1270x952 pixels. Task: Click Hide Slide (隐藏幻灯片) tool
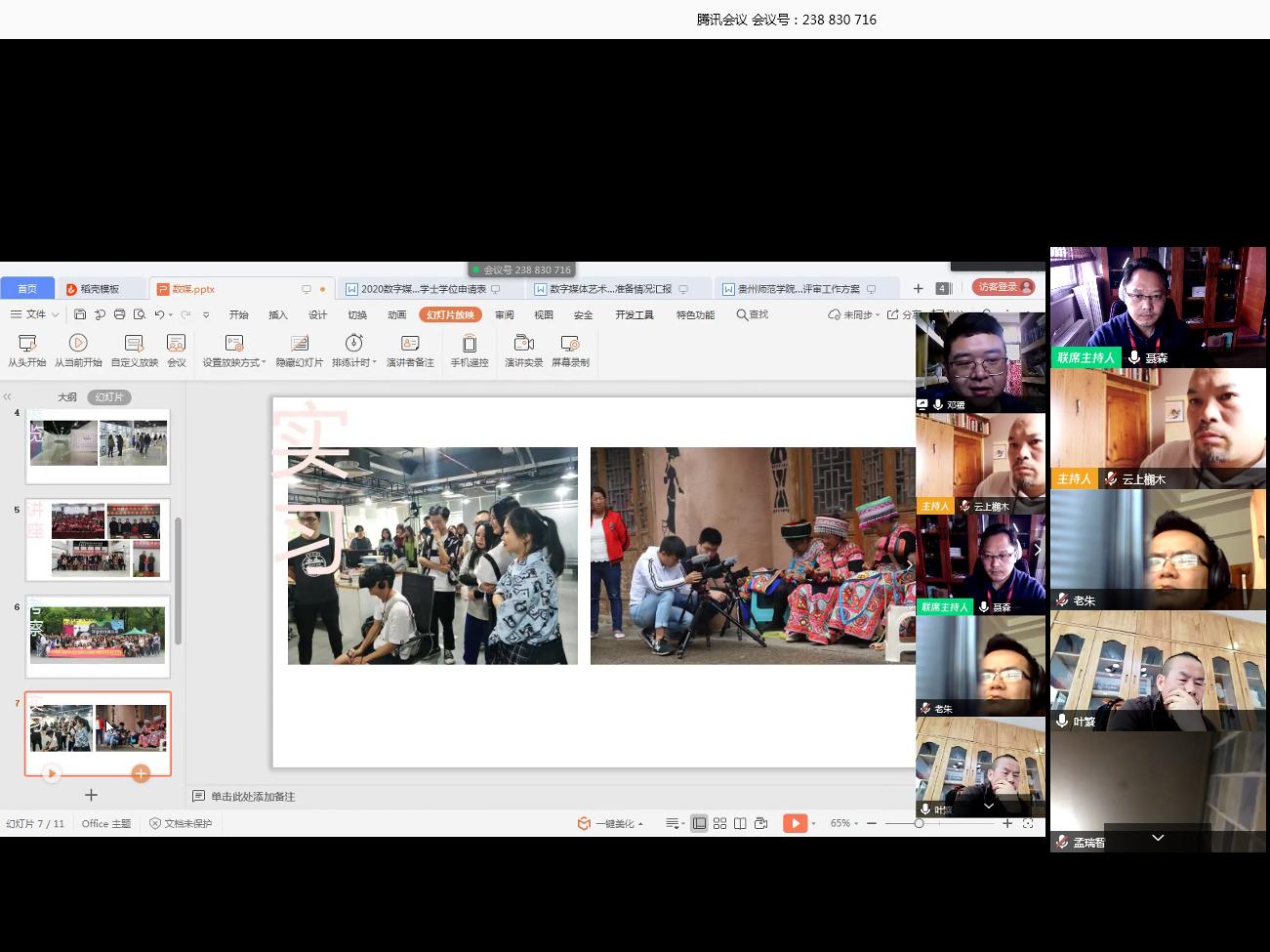(x=300, y=351)
